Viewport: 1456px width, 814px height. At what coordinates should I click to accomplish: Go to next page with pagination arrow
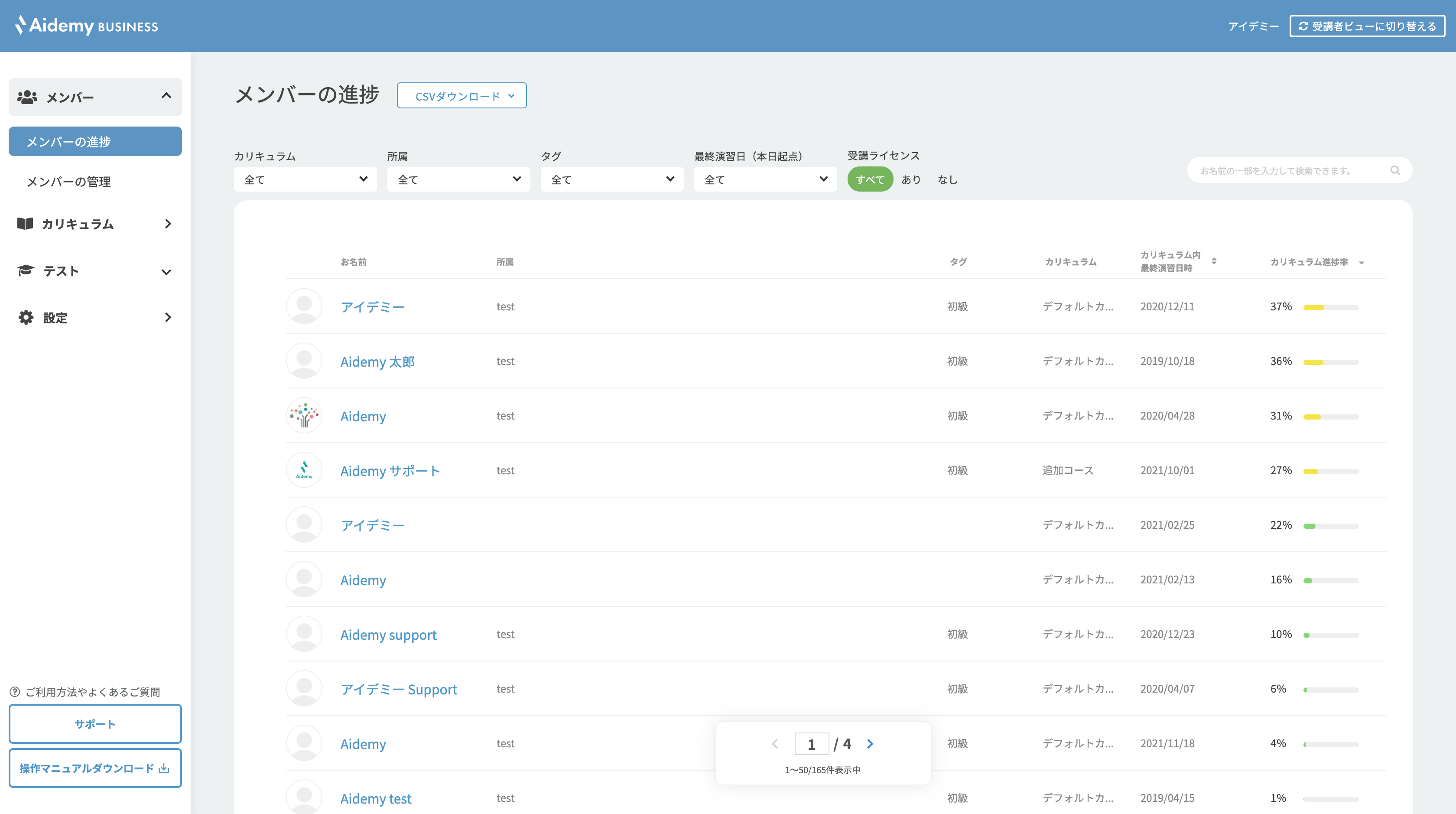870,744
